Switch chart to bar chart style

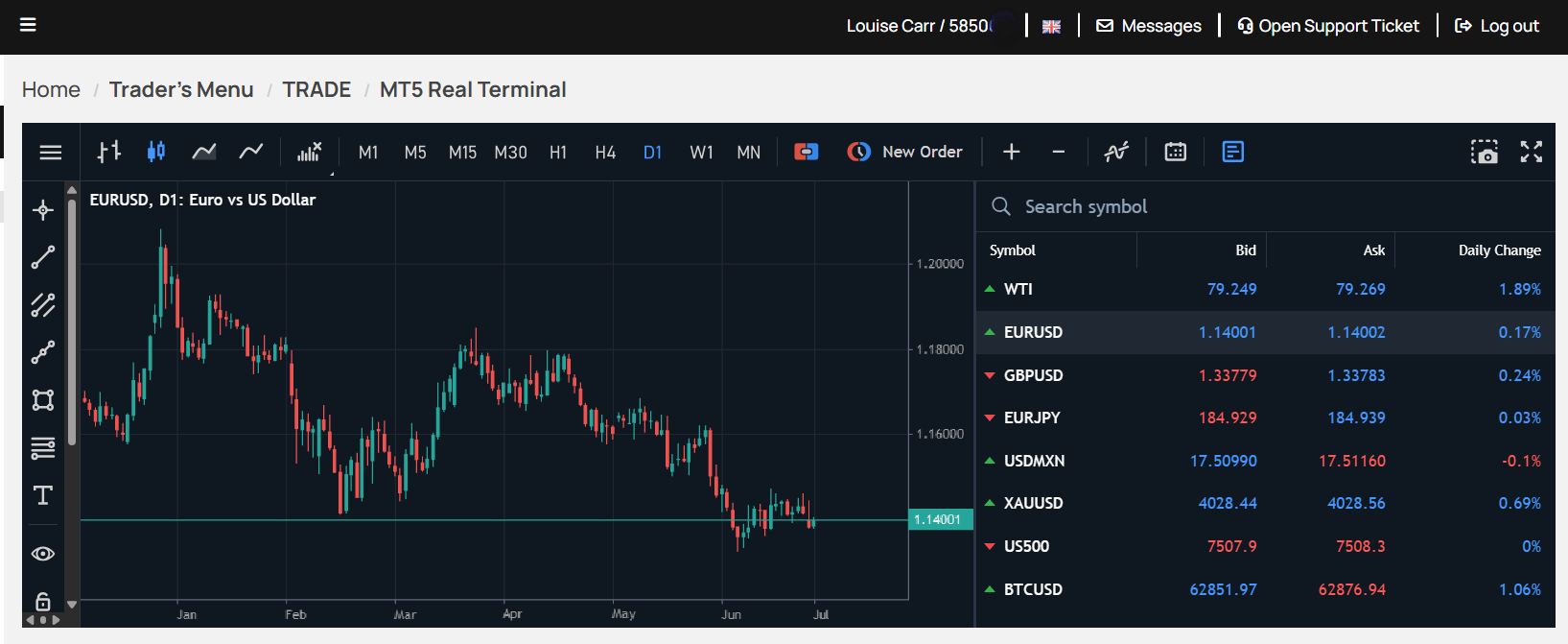tap(109, 152)
